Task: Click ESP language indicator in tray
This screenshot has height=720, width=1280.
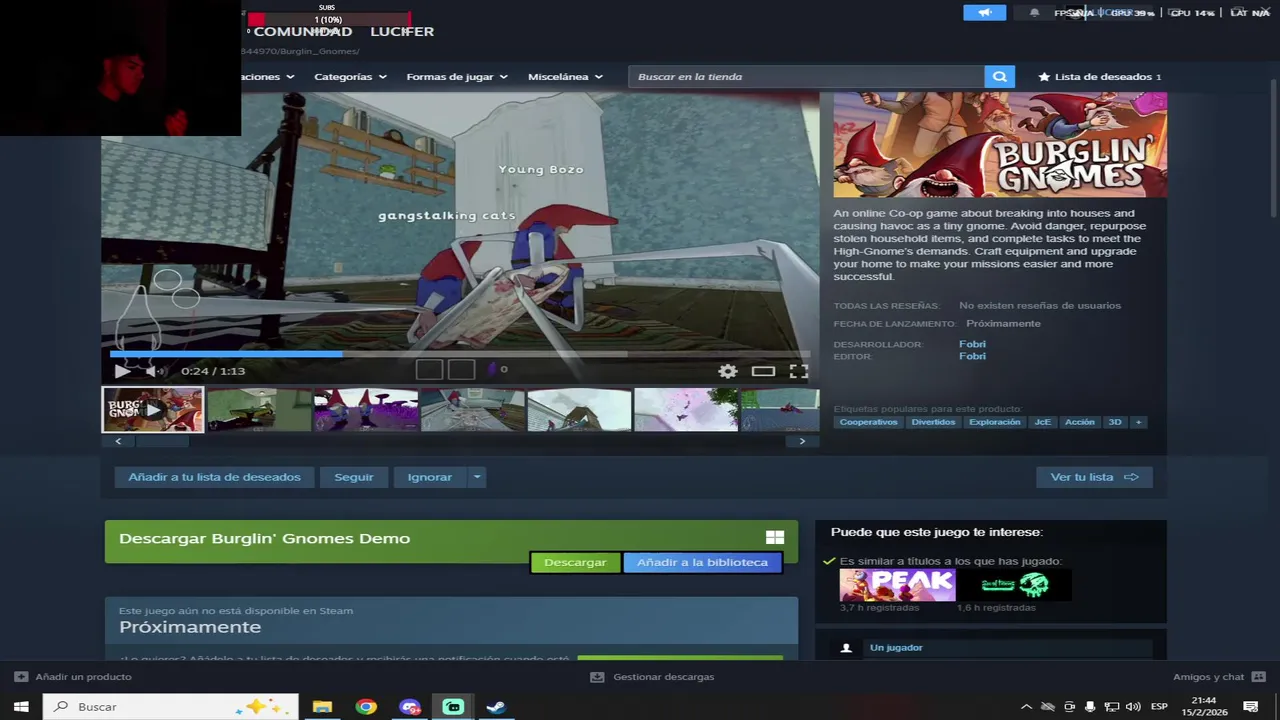Action: click(x=1159, y=707)
